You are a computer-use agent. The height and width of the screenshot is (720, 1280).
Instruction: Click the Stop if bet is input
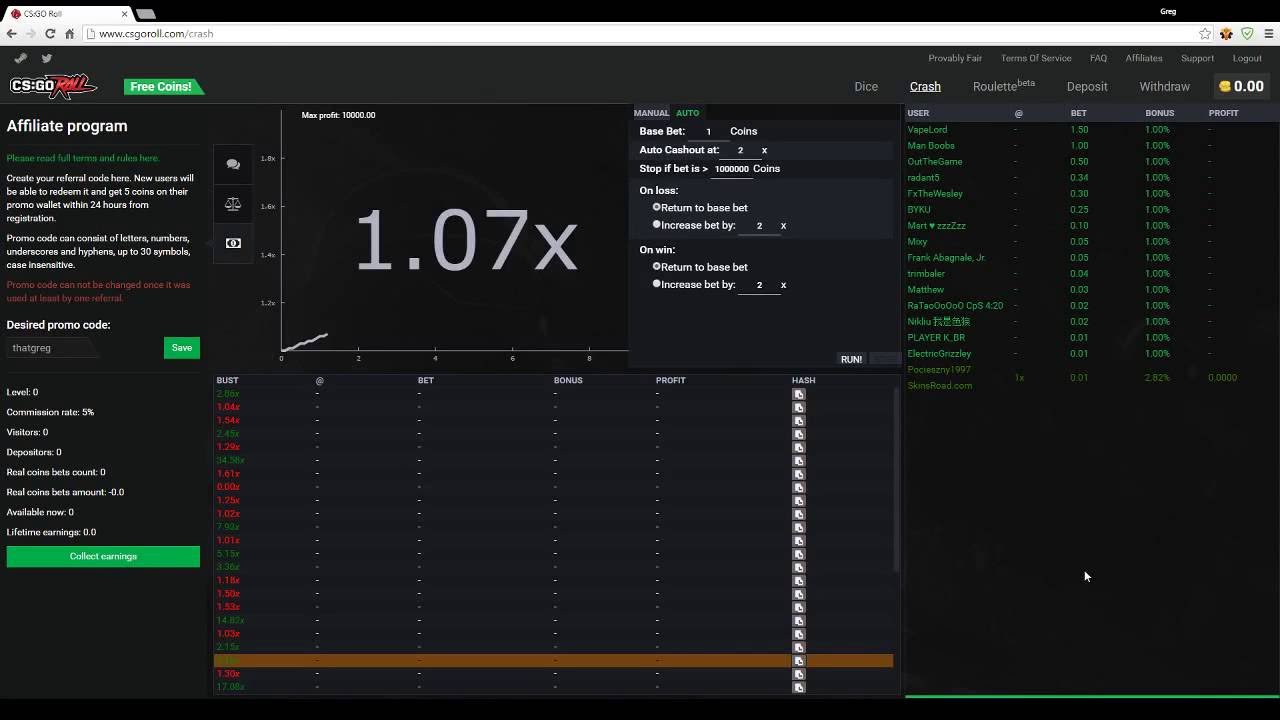coord(731,169)
